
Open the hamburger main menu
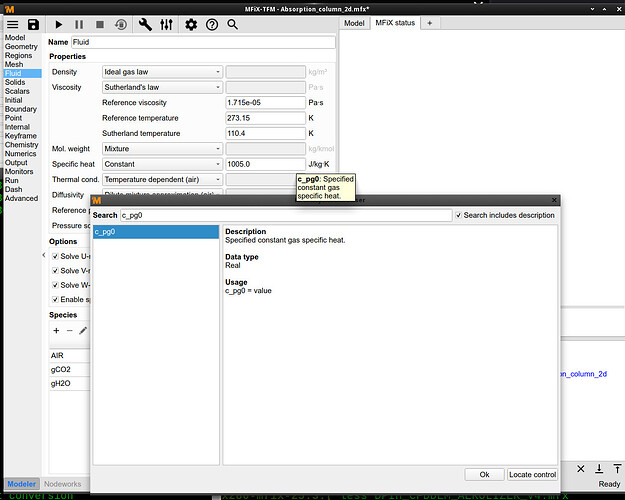(x=13, y=24)
